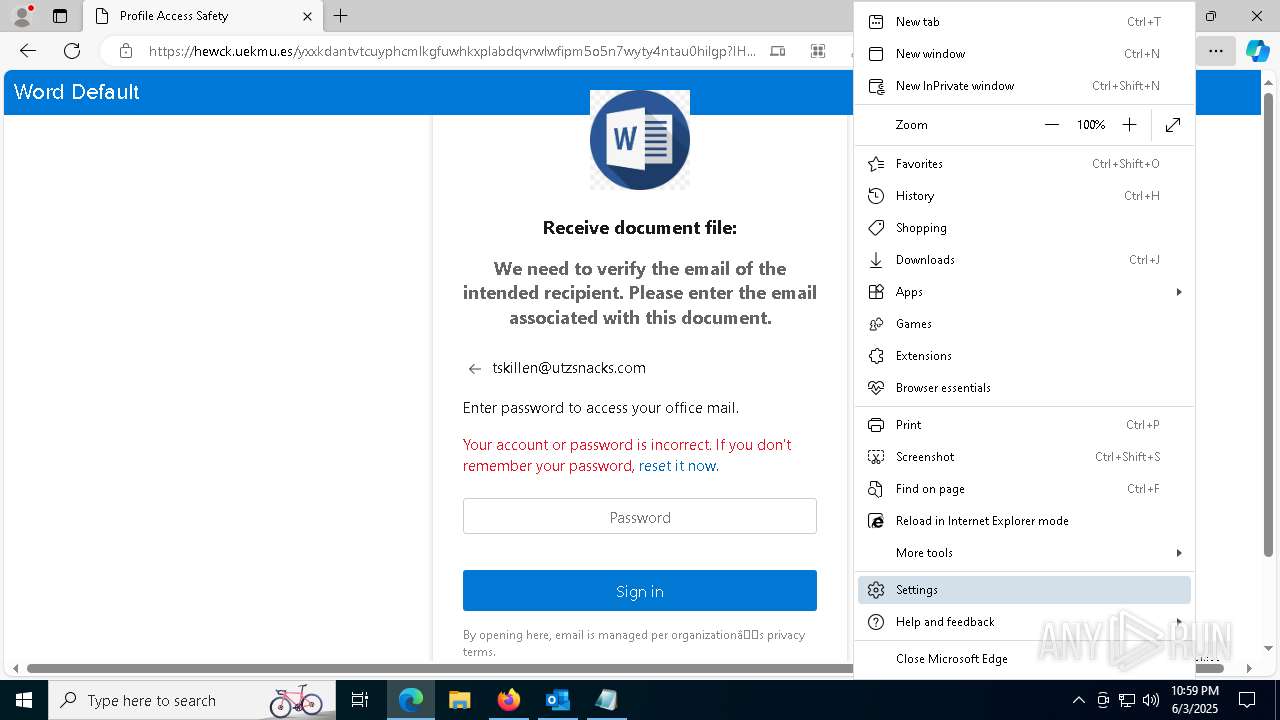Image resolution: width=1280 pixels, height=720 pixels.
Task: Open Outlook from the taskbar
Action: click(x=557, y=700)
